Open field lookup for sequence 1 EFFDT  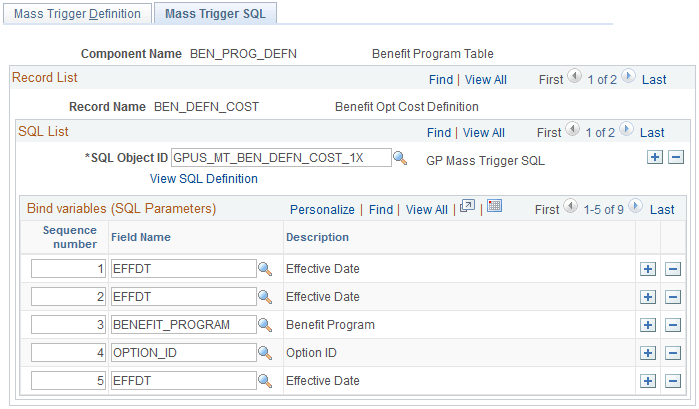(x=265, y=269)
